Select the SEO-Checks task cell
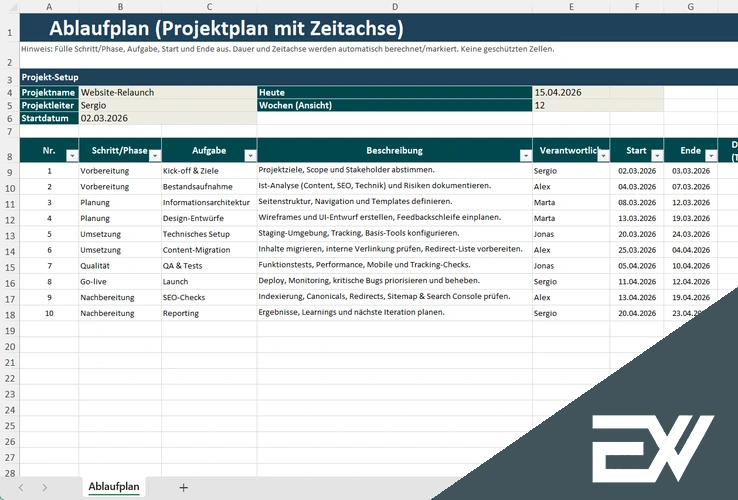The width and height of the screenshot is (738, 500). [209, 298]
